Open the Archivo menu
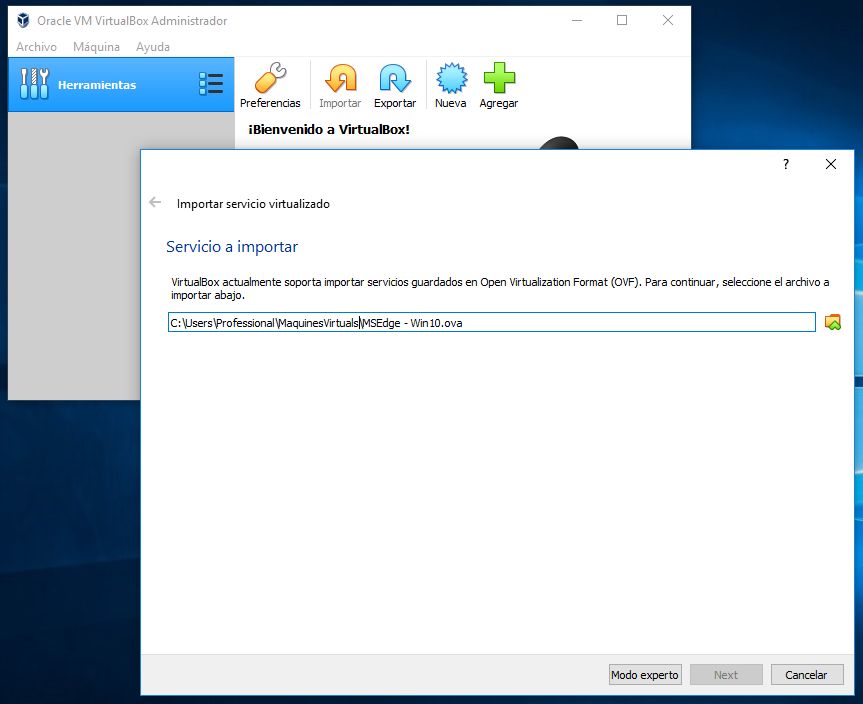The width and height of the screenshot is (863, 704). coord(36,47)
